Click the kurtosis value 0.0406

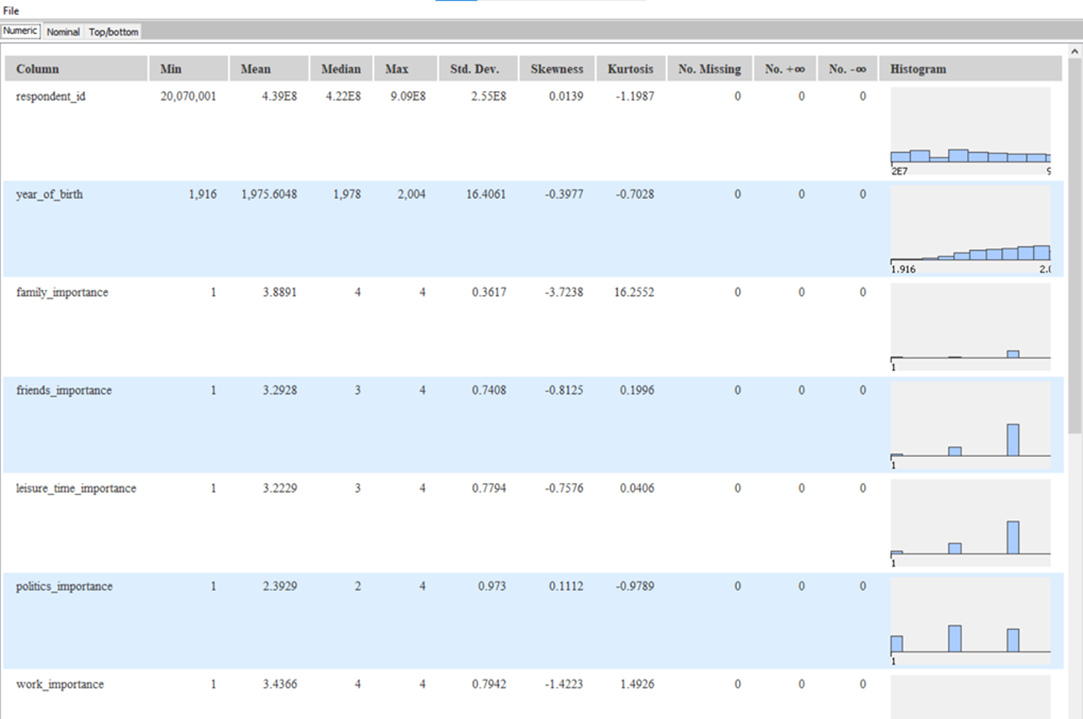pos(637,488)
